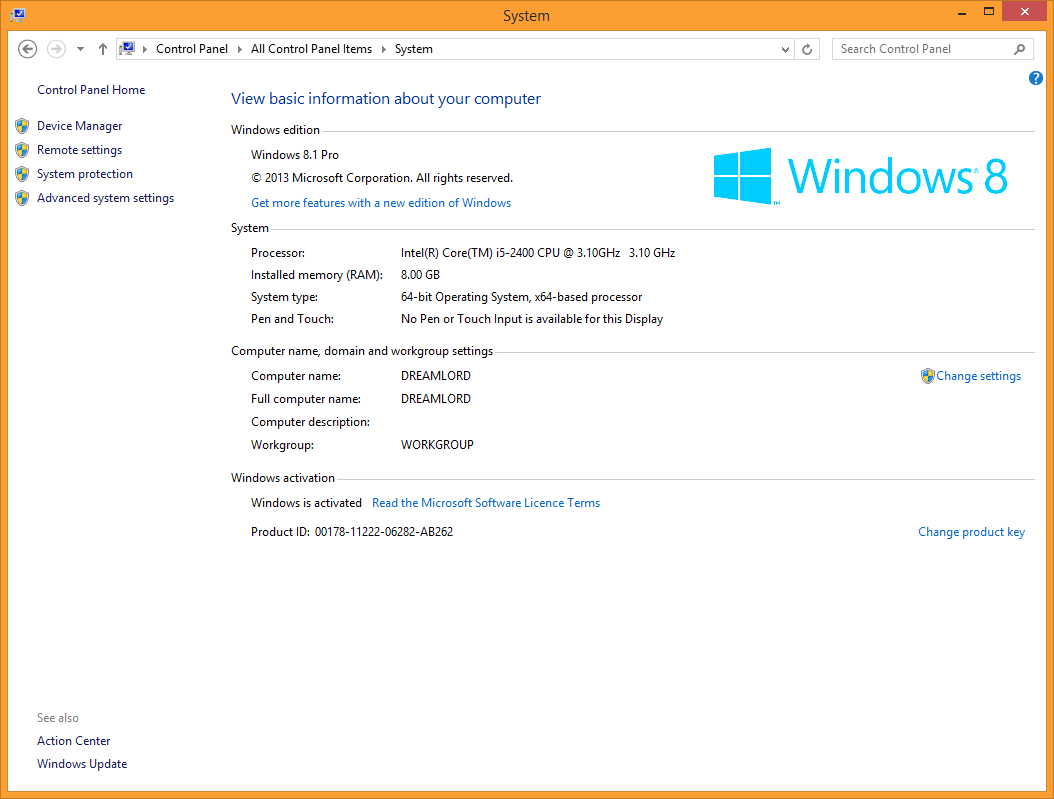This screenshot has width=1054, height=799.
Task: Open Advanced system settings
Action: 106,198
